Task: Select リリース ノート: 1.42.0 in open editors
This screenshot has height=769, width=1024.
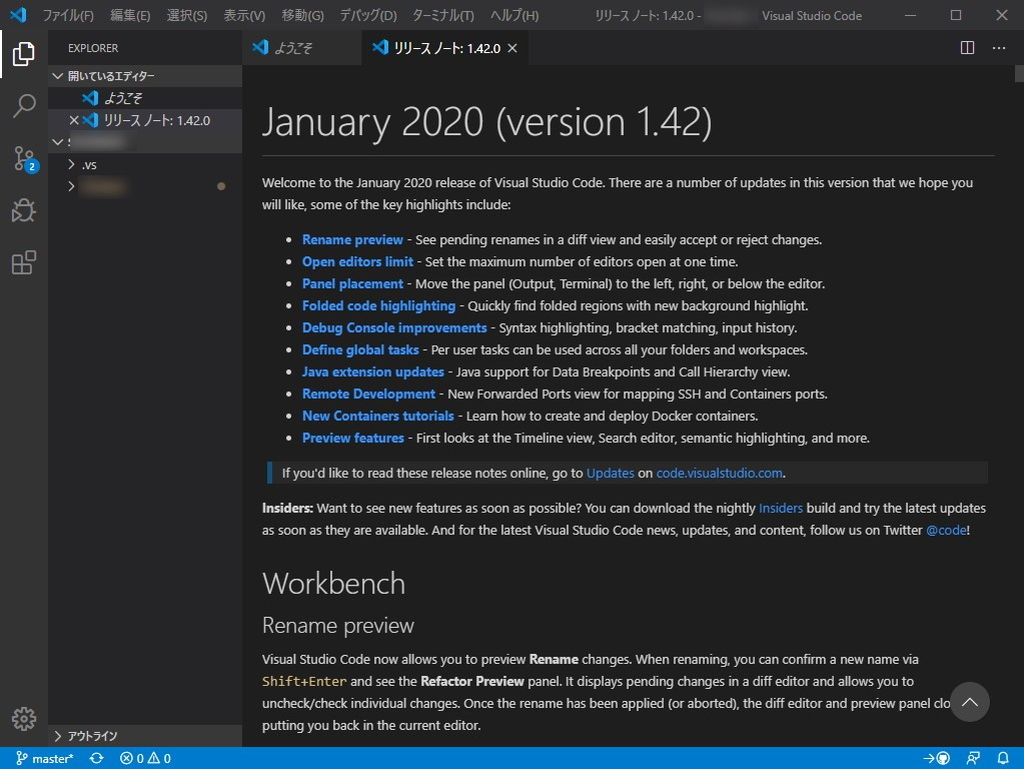Action: coord(145,120)
